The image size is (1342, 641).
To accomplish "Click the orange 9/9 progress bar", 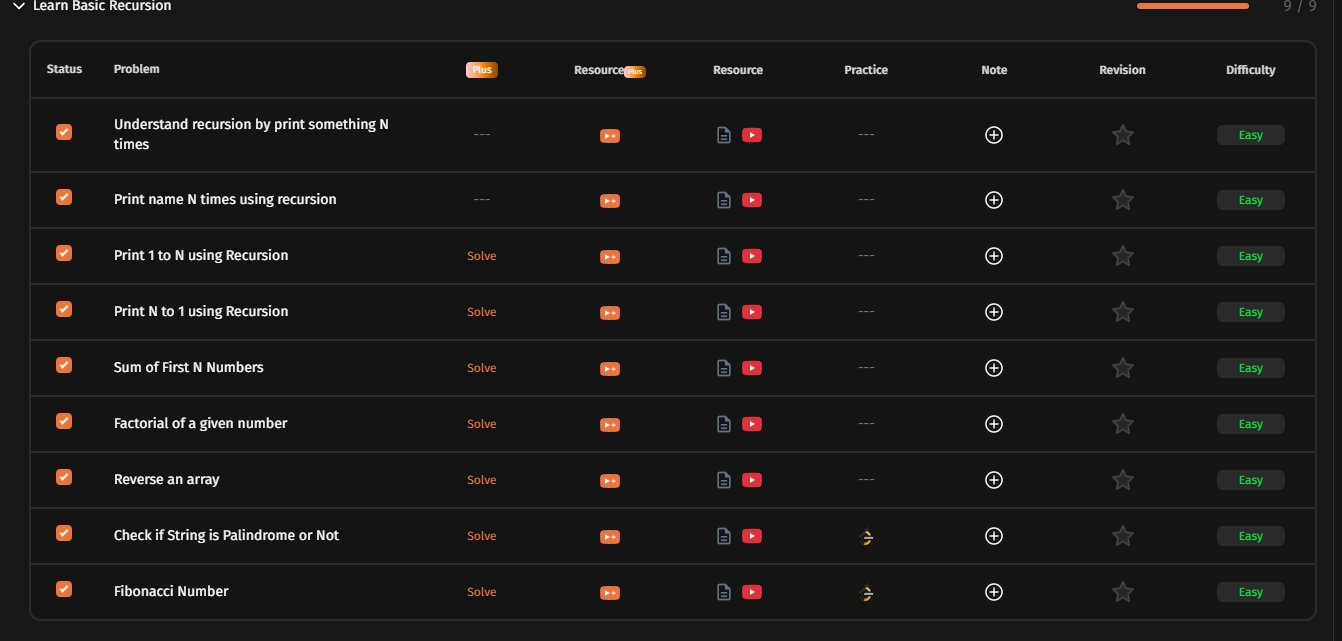I will tap(1192, 6).
